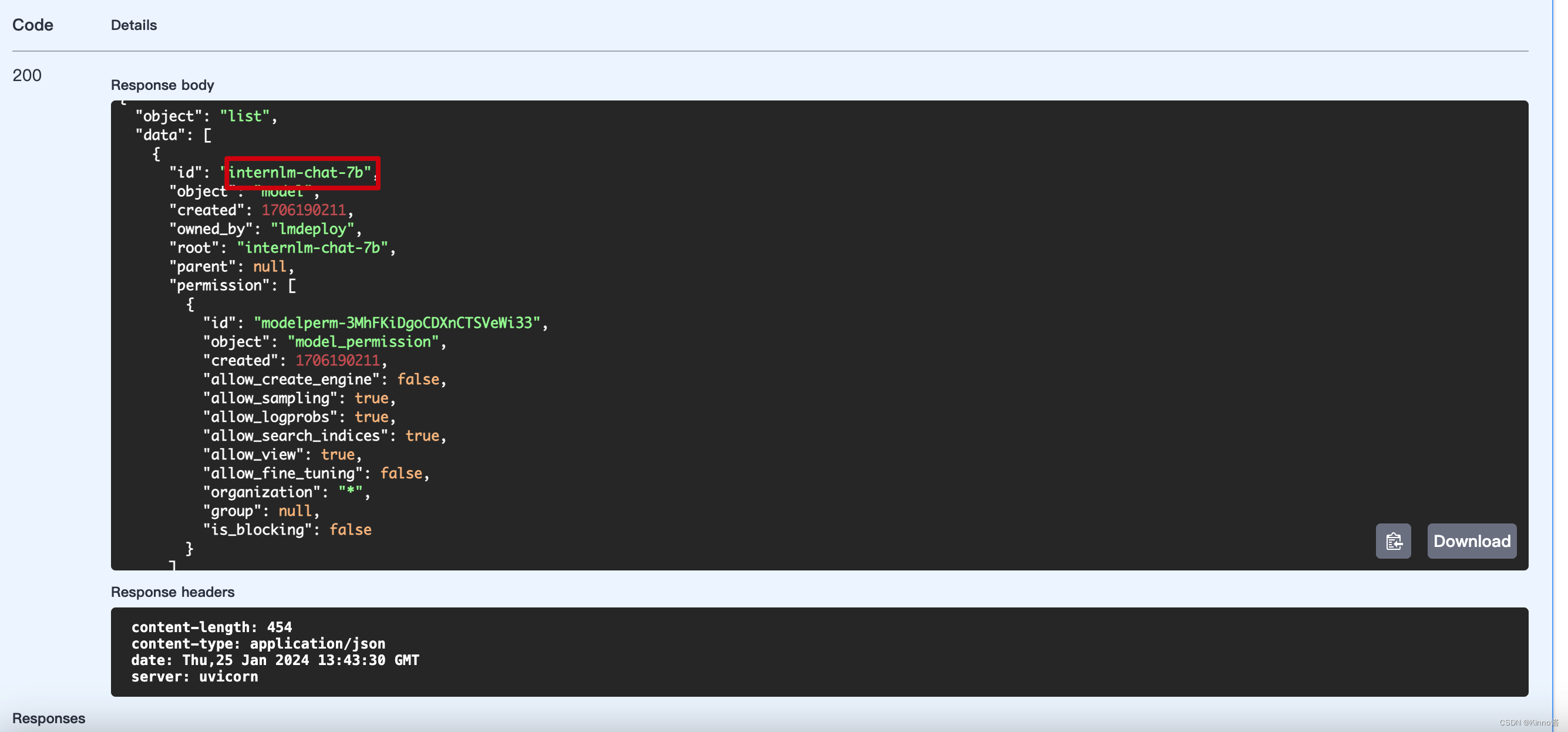
Task: Click the Response body label
Action: [x=163, y=85]
